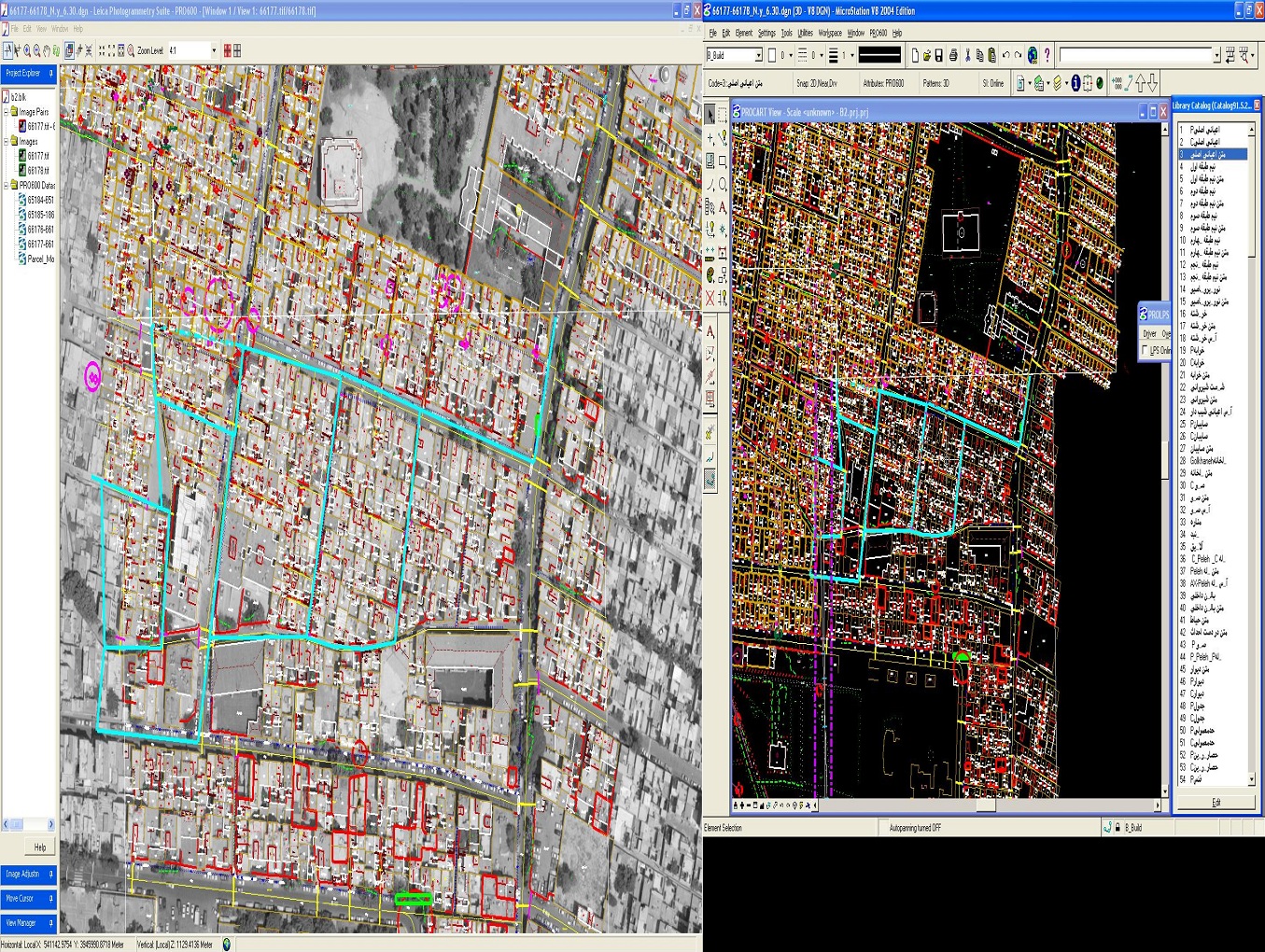Click the Help button below Project Explorer

pos(40,847)
